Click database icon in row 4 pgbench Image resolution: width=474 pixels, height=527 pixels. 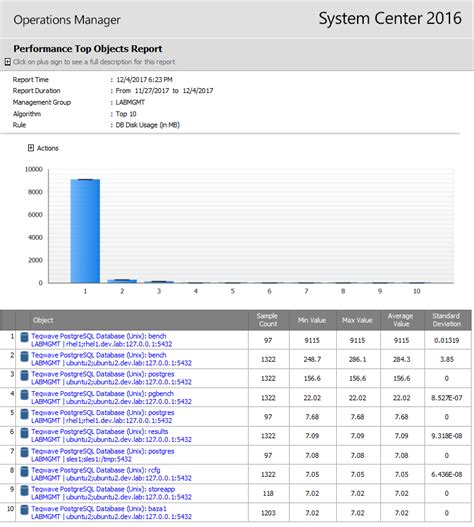click(x=24, y=395)
